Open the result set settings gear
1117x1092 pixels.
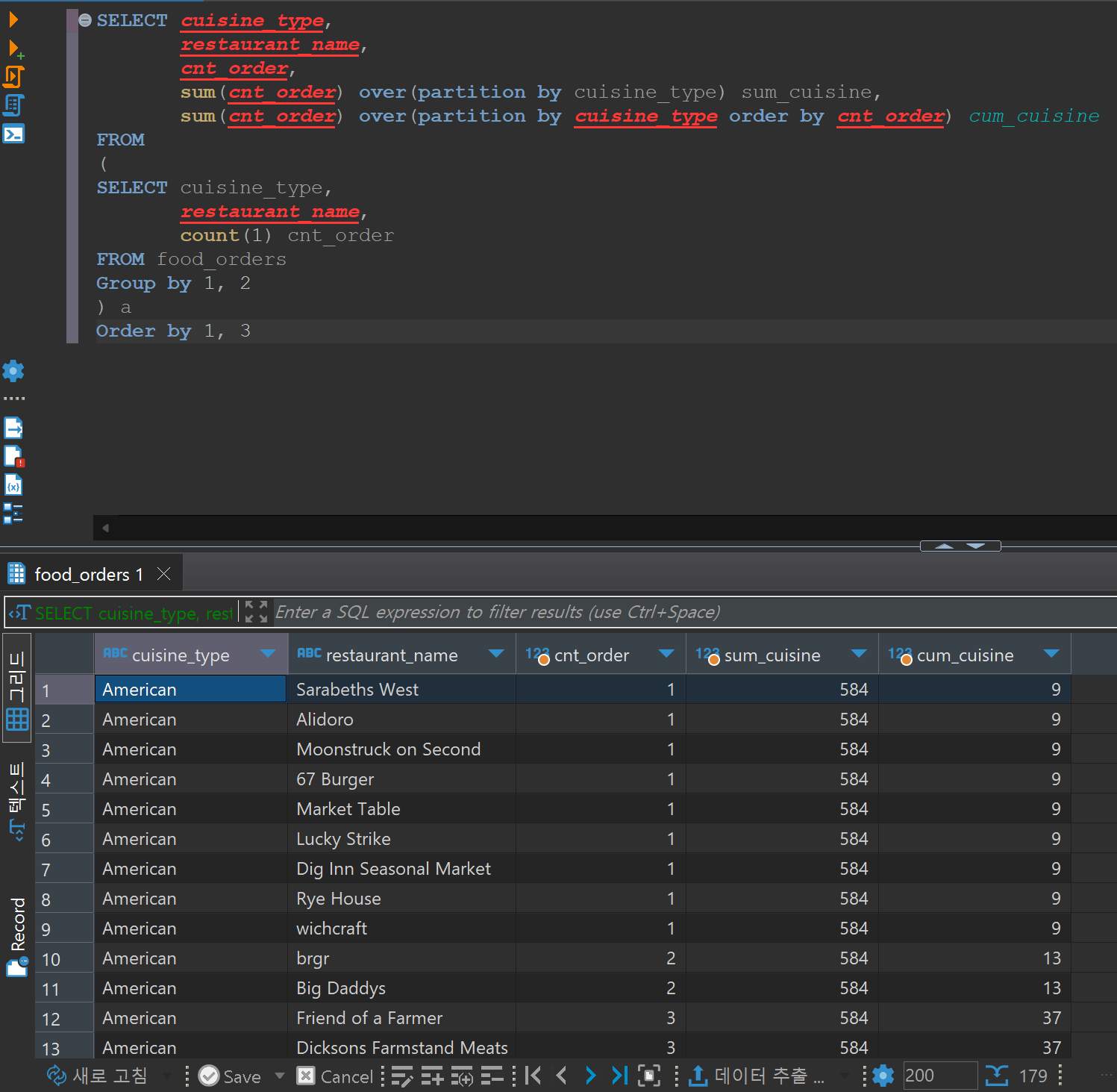883,1076
